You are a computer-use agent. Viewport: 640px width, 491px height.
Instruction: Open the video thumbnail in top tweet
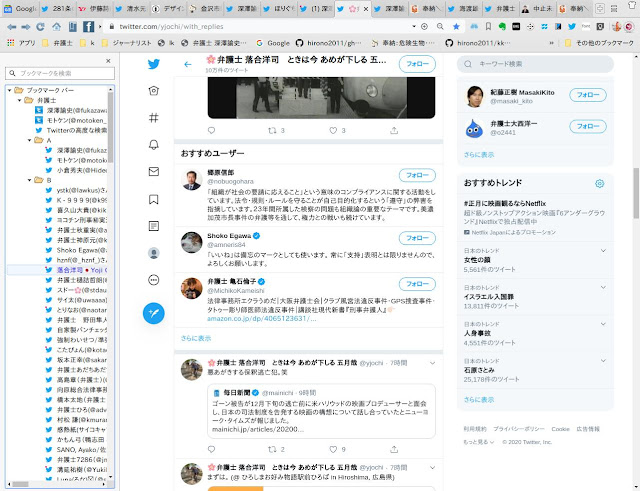(x=321, y=98)
